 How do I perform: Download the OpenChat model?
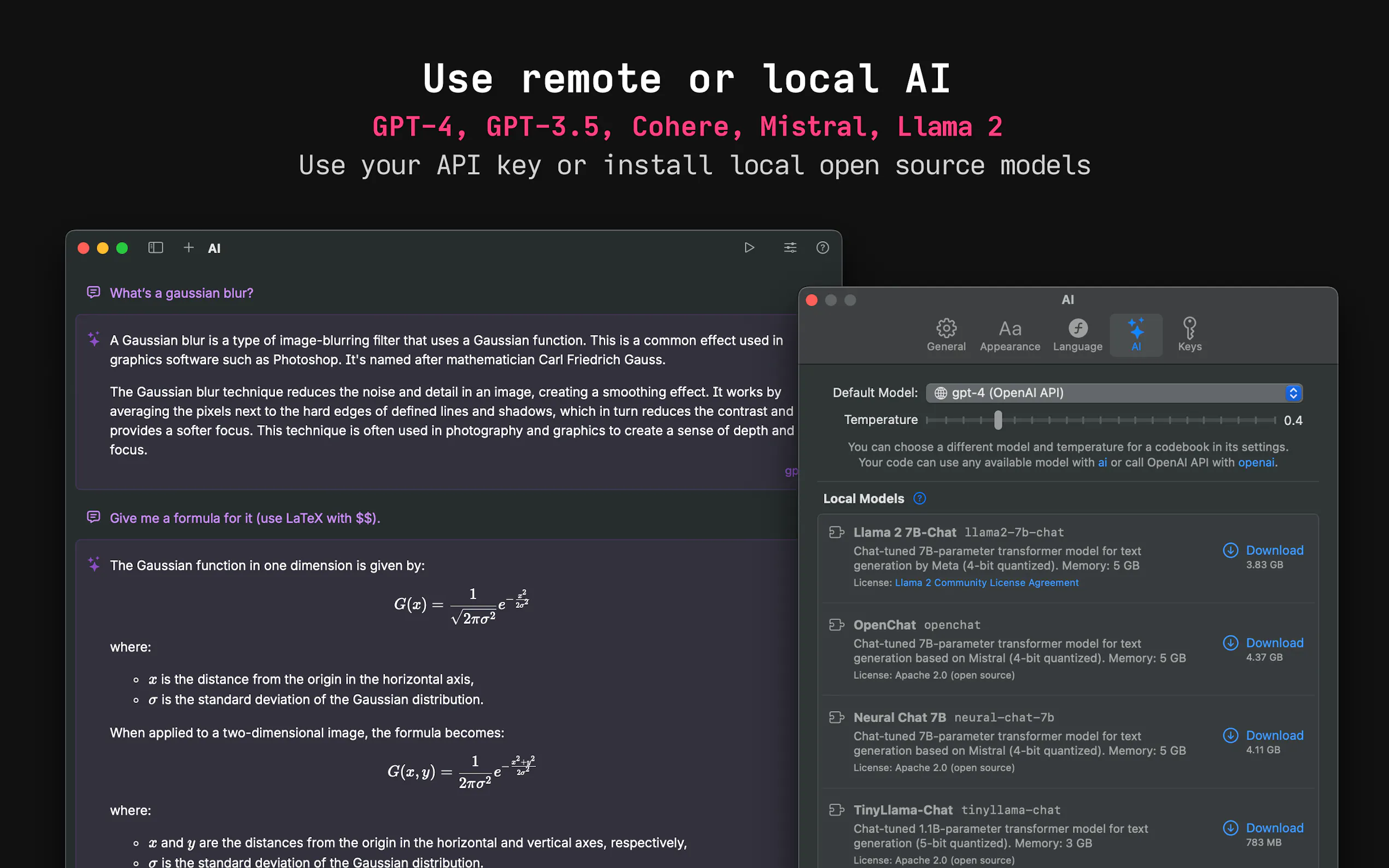pos(1274,643)
